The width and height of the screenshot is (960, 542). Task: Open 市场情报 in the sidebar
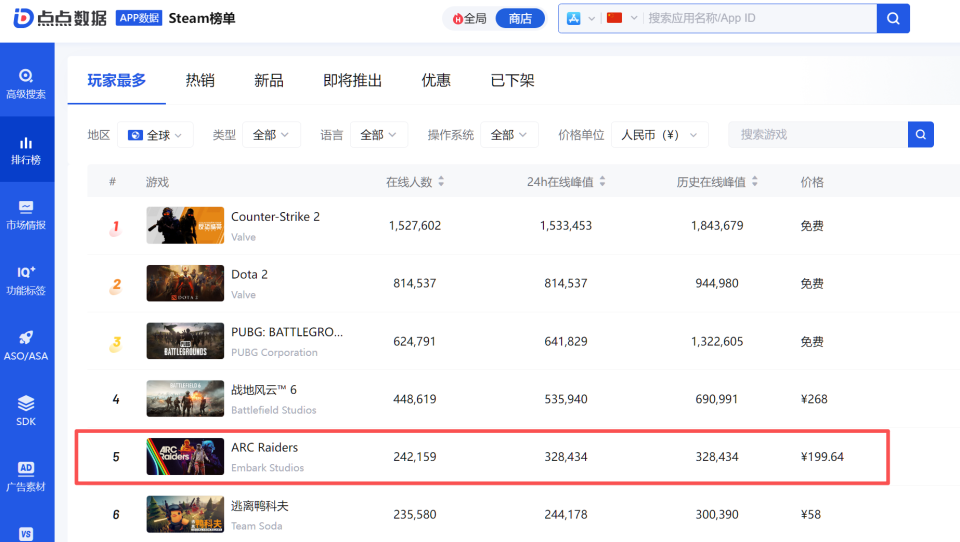(x=26, y=215)
